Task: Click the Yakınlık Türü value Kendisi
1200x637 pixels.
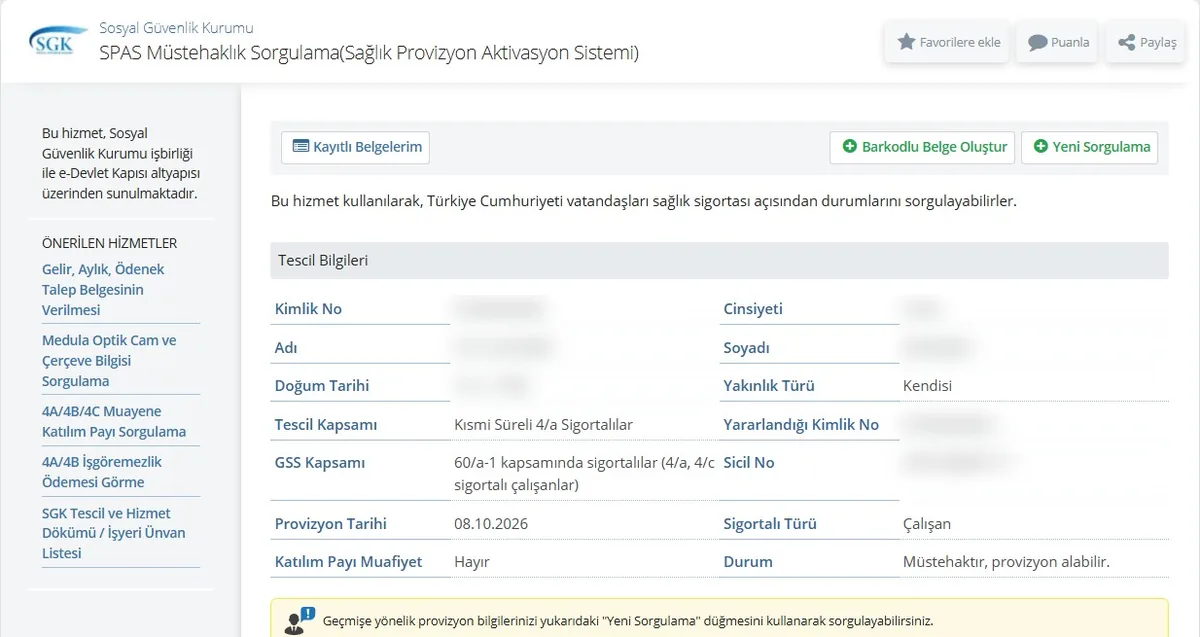Action: pyautogui.click(x=927, y=386)
